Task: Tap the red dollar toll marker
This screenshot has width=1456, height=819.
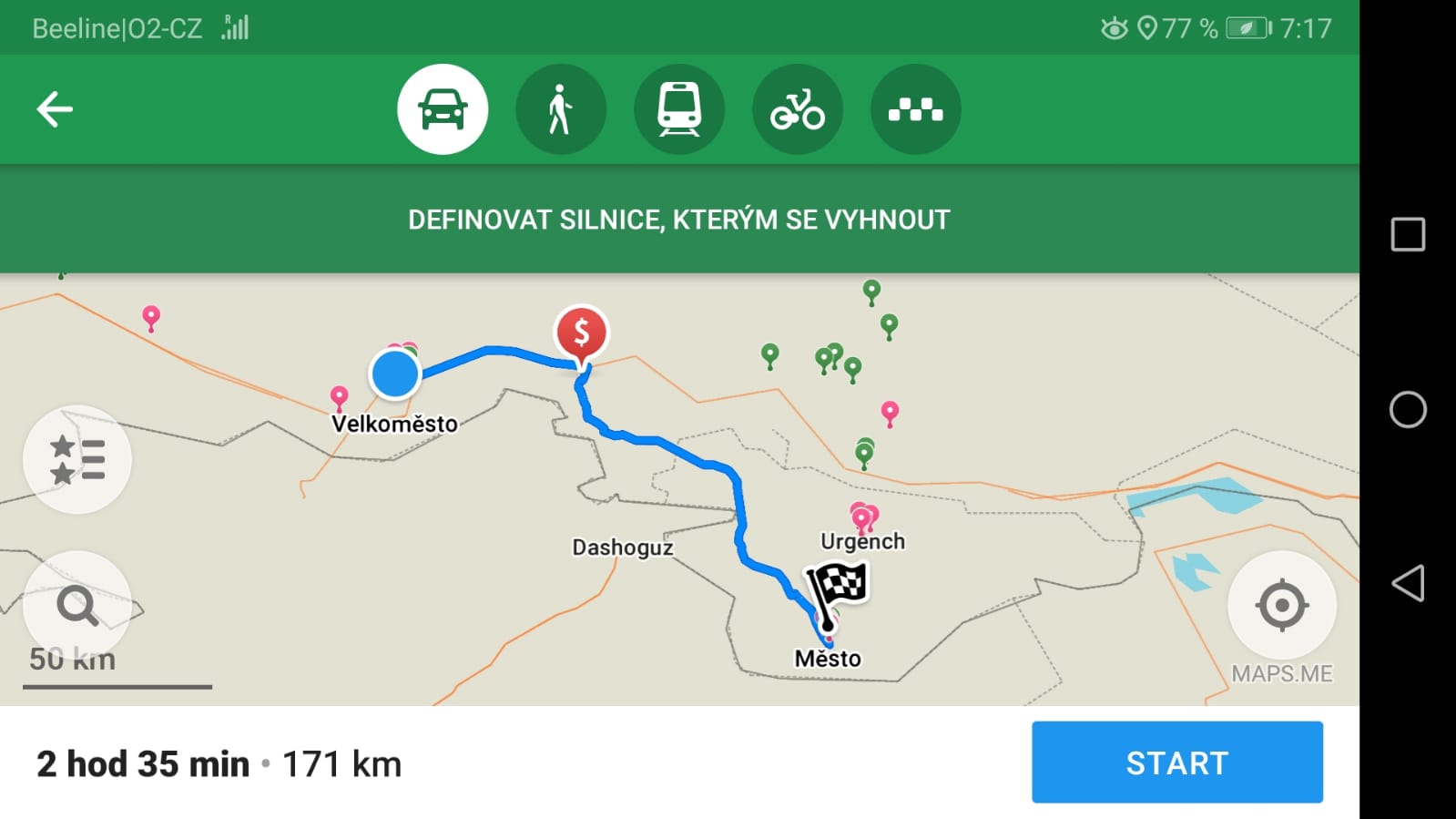Action: [581, 334]
